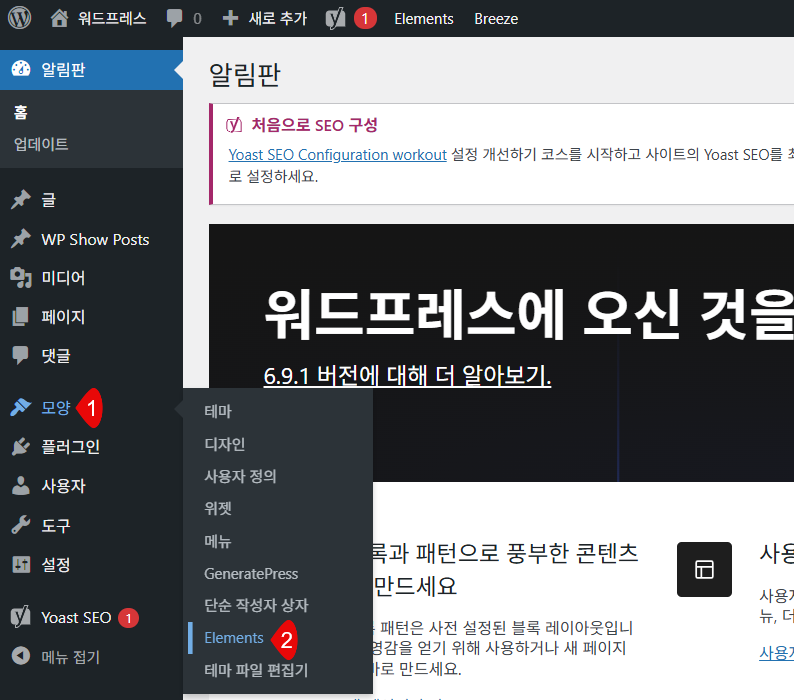Click the WP Show Posts menu label
The width and height of the screenshot is (794, 700).
95,239
